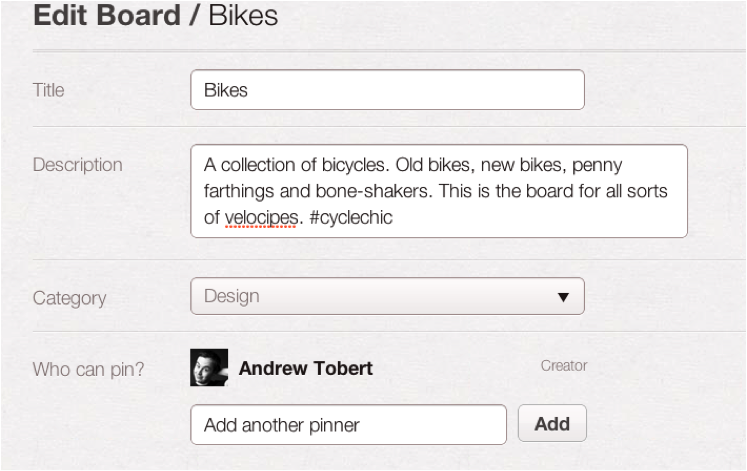Click the misspelled word velocipes
This screenshot has height=471, width=747.
[x=261, y=218]
